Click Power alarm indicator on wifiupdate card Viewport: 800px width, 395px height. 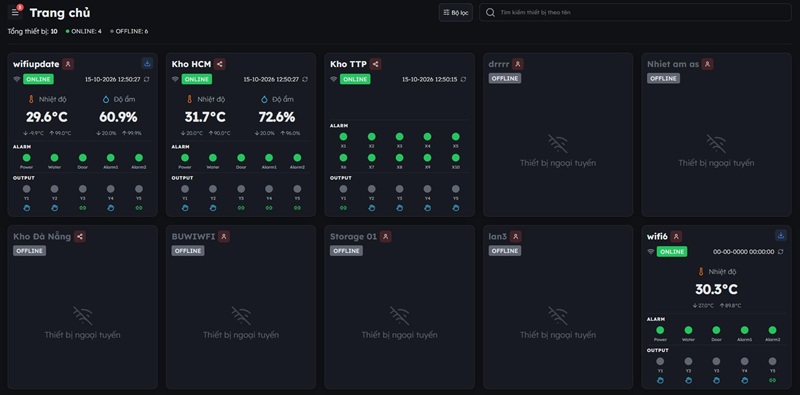(x=27, y=158)
